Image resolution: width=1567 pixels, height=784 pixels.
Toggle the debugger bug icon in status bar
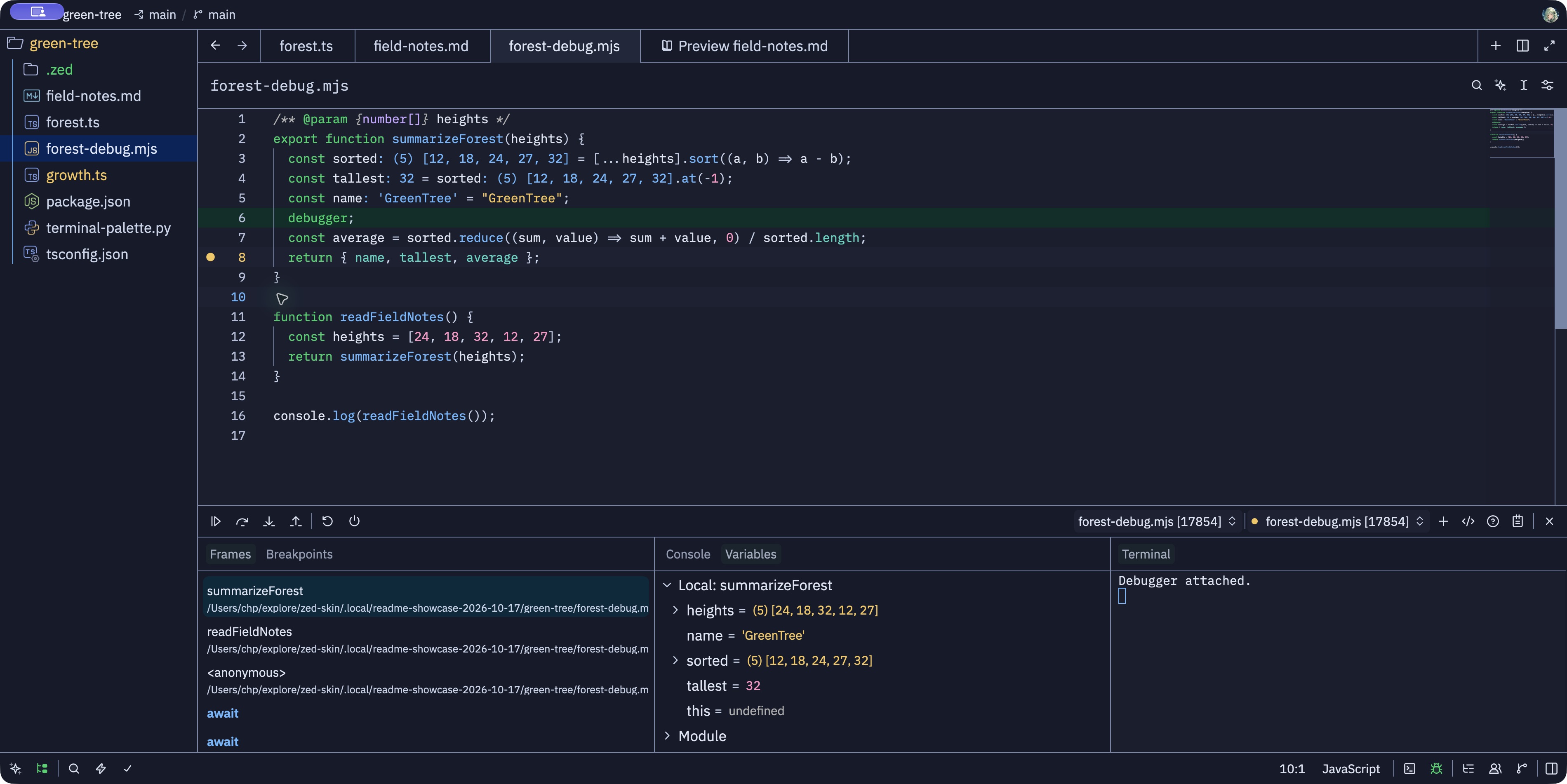coord(1436,768)
